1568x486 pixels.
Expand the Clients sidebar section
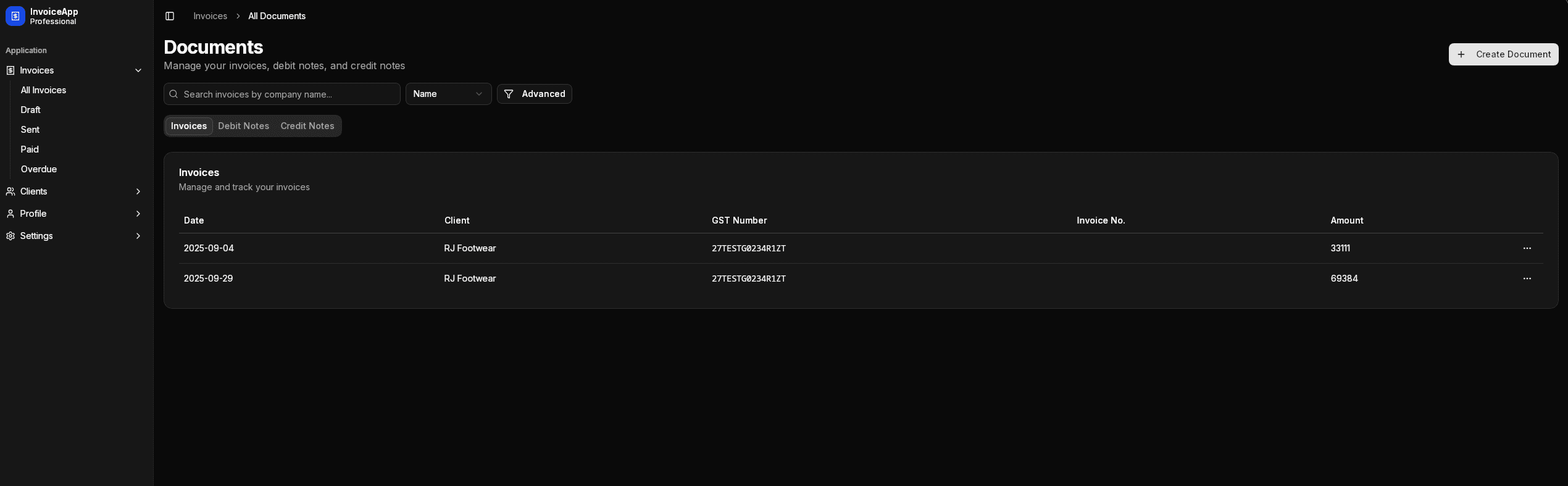138,191
